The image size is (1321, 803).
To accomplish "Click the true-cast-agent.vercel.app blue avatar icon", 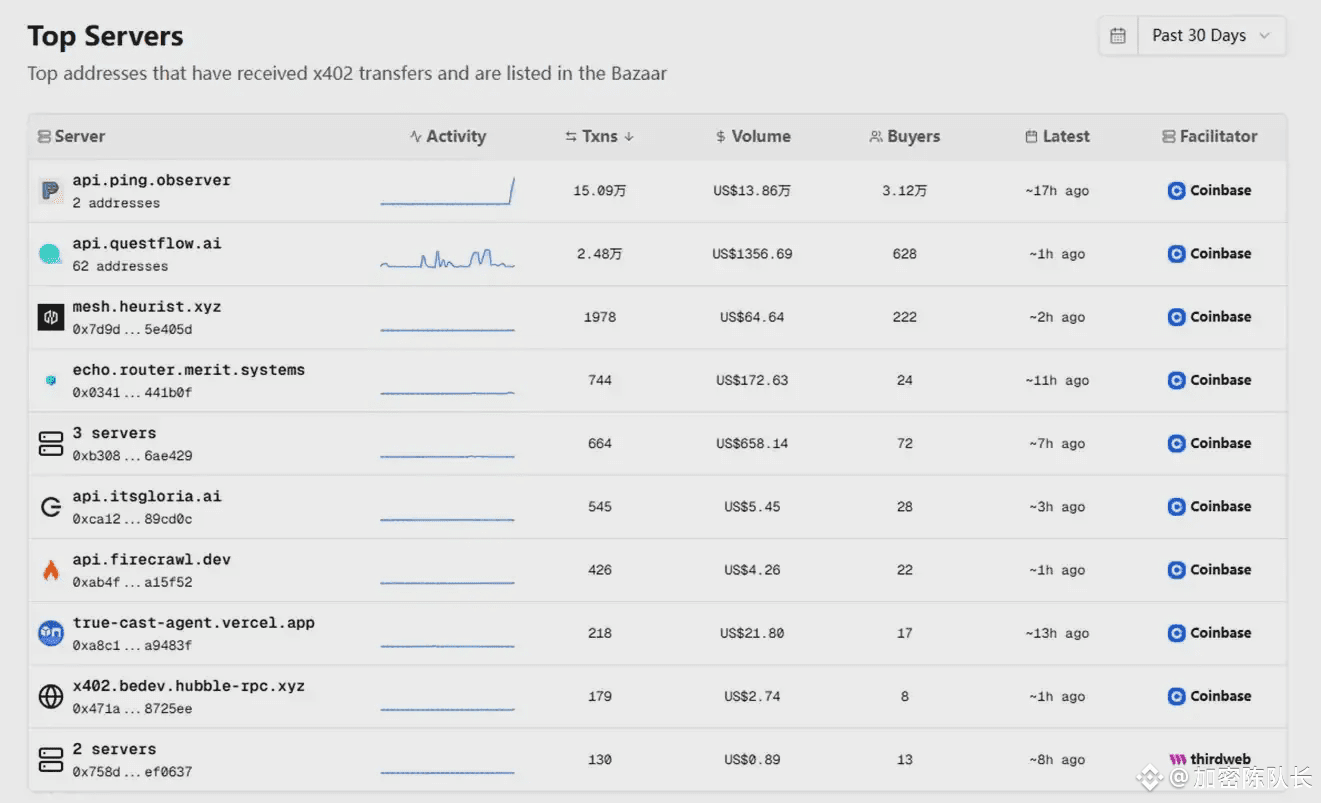I will tap(50, 633).
